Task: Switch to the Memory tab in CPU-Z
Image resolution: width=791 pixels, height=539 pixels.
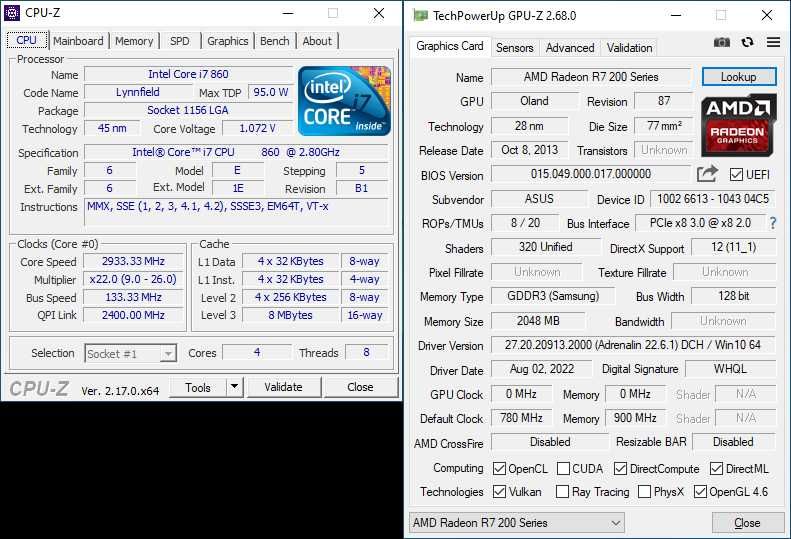Action: coord(134,41)
